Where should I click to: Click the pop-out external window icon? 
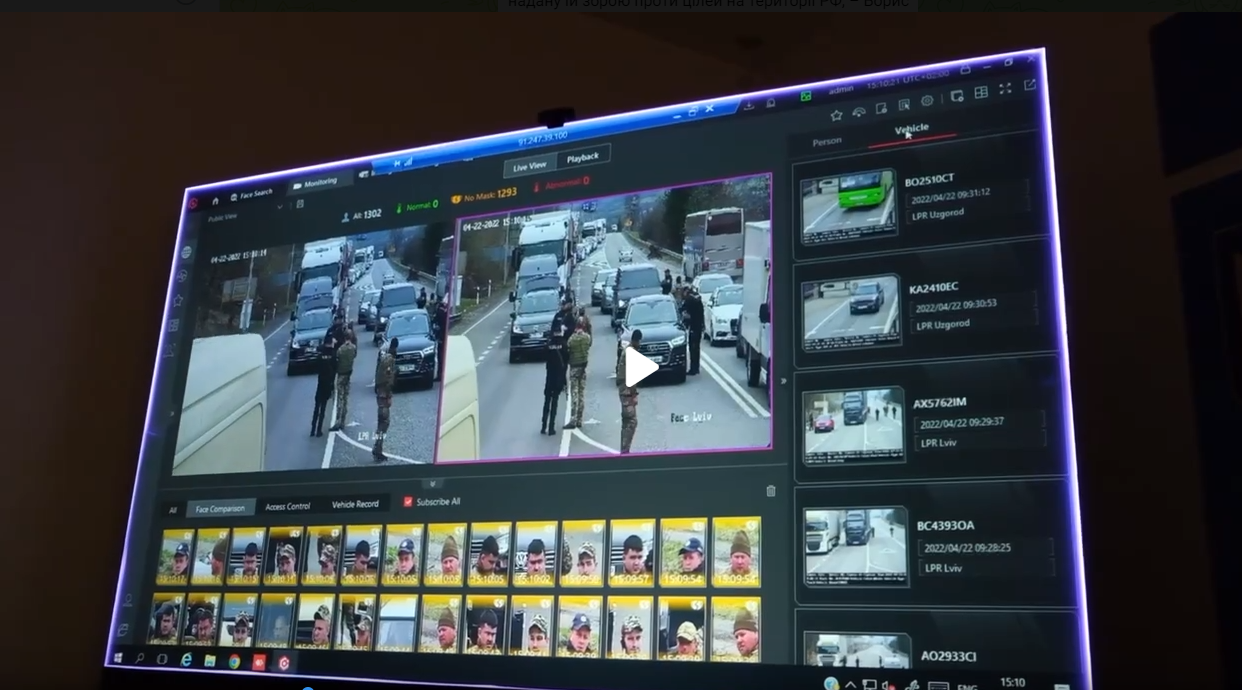[1030, 85]
